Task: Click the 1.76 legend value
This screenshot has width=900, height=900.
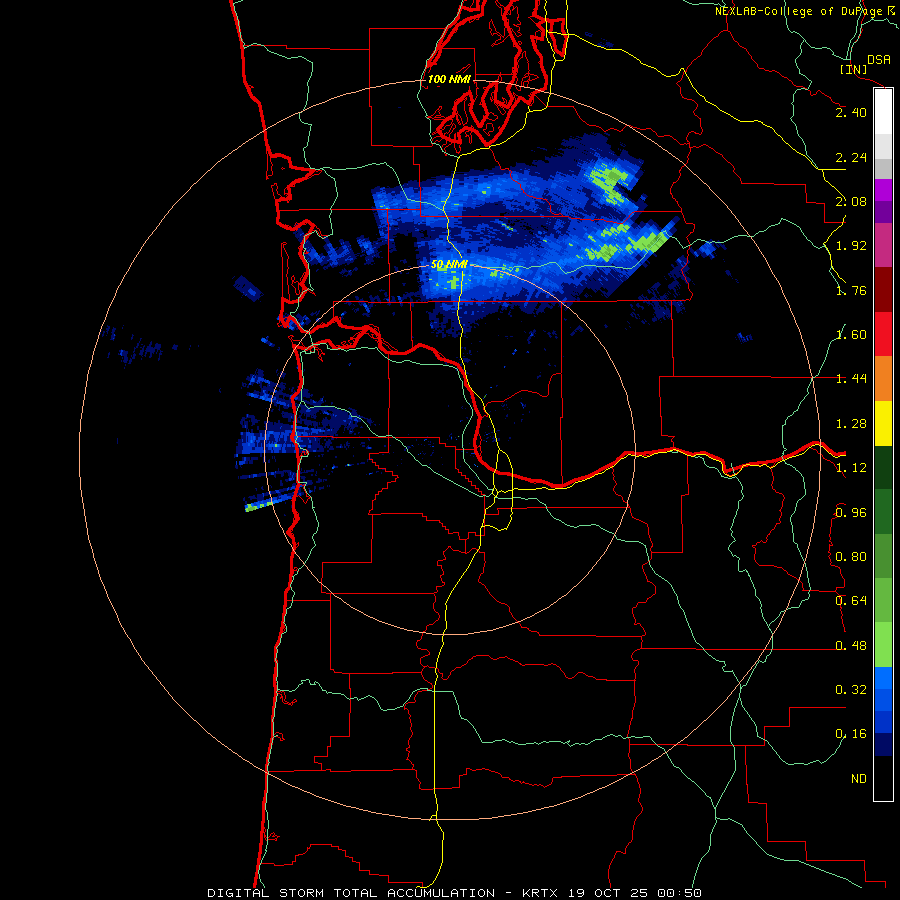Action: [851, 290]
